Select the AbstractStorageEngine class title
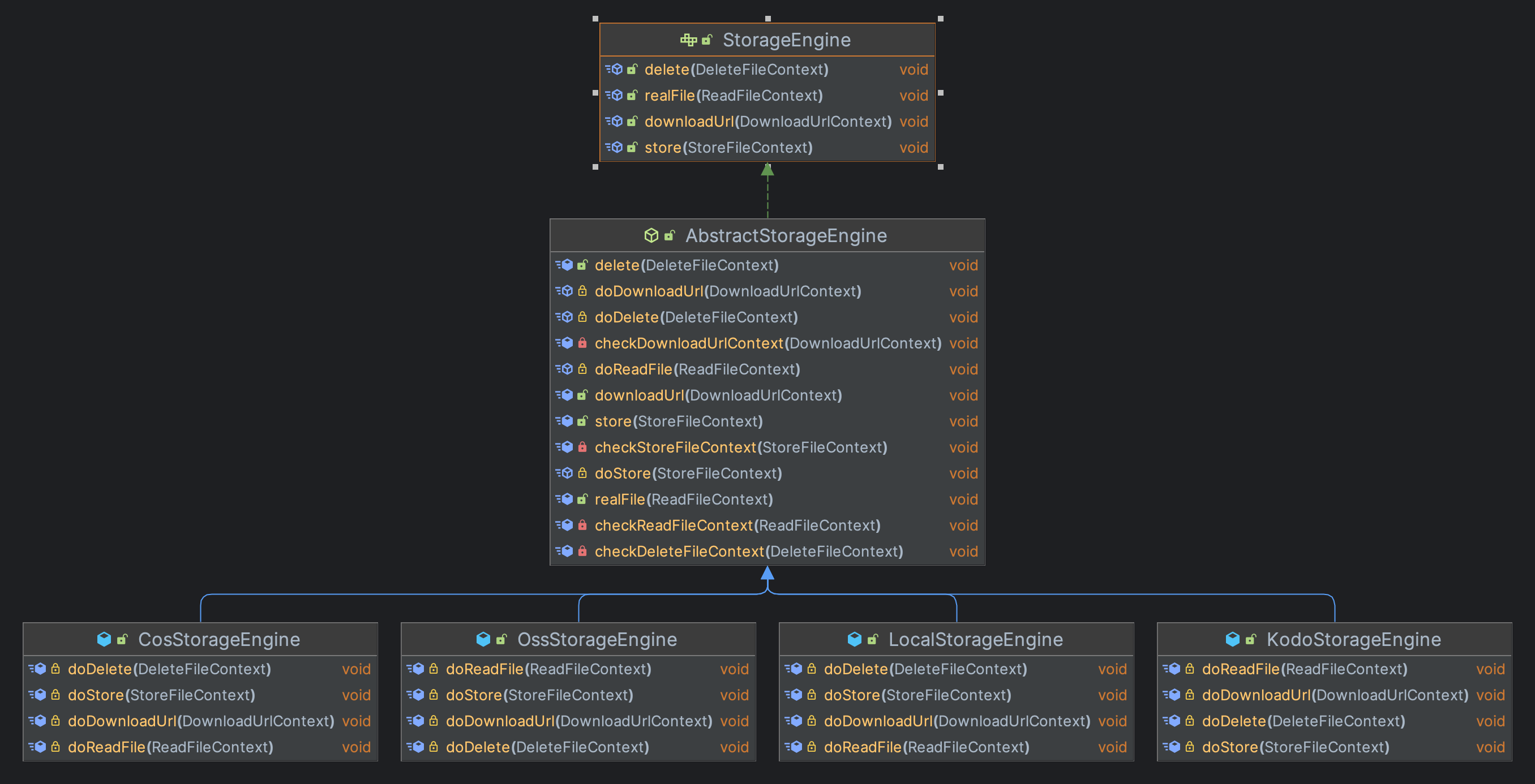This screenshot has width=1535, height=784. 786,236
